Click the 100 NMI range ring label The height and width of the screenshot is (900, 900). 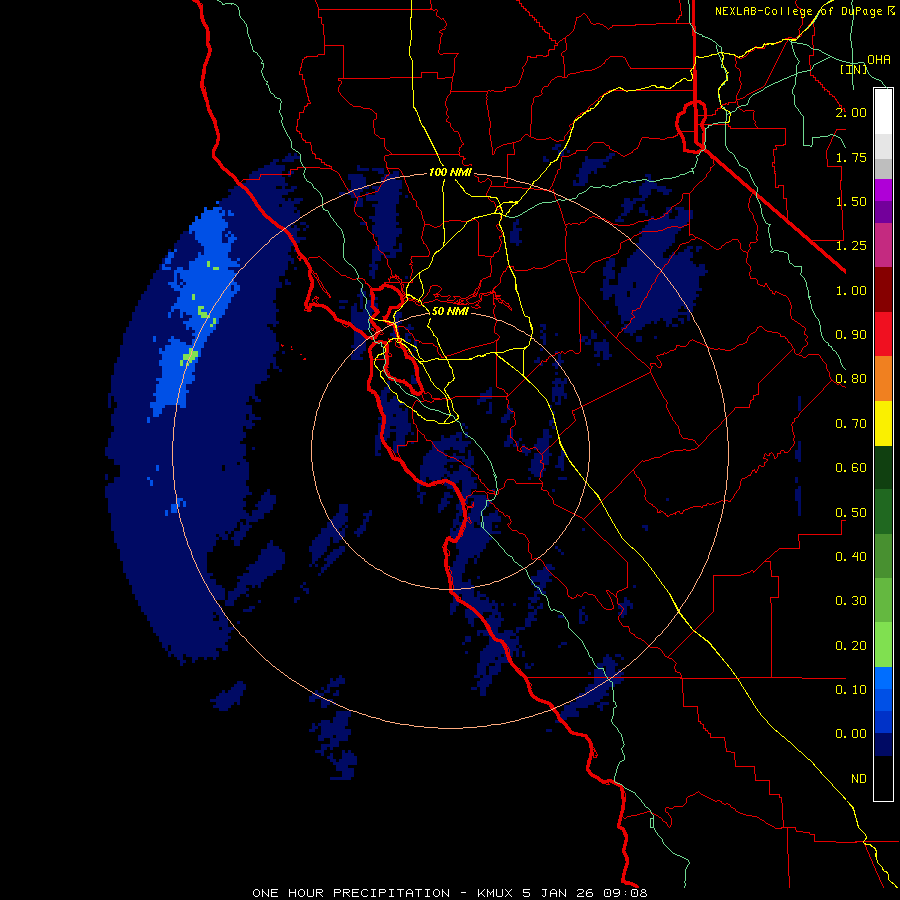pyautogui.click(x=451, y=172)
